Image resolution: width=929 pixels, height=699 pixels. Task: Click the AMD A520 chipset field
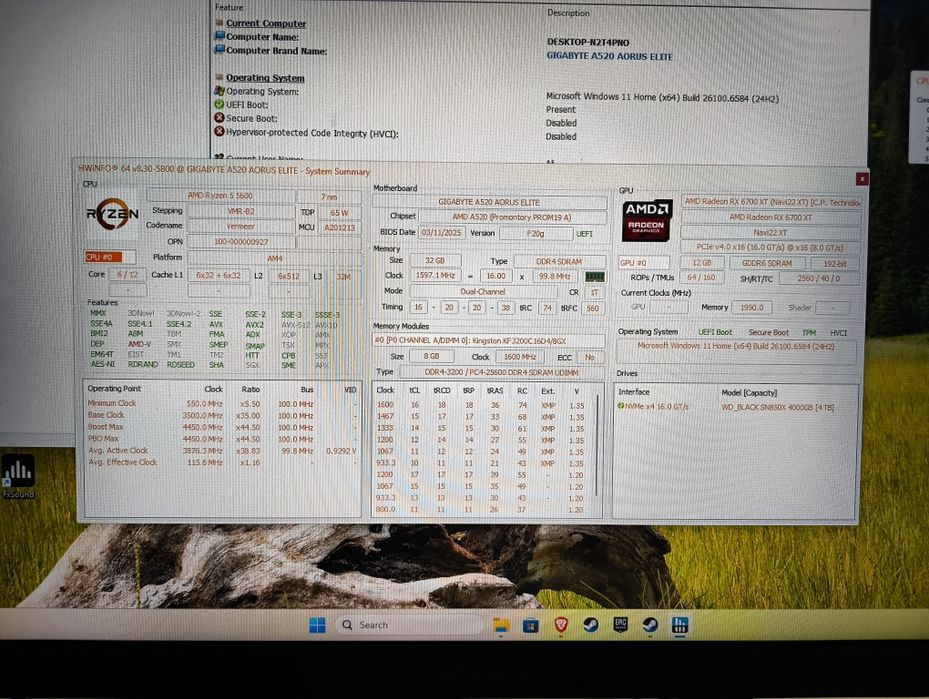coord(512,217)
